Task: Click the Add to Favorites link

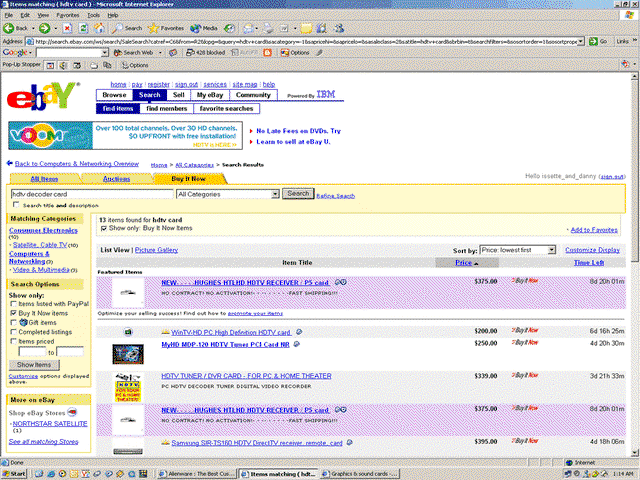Action: 594,230
